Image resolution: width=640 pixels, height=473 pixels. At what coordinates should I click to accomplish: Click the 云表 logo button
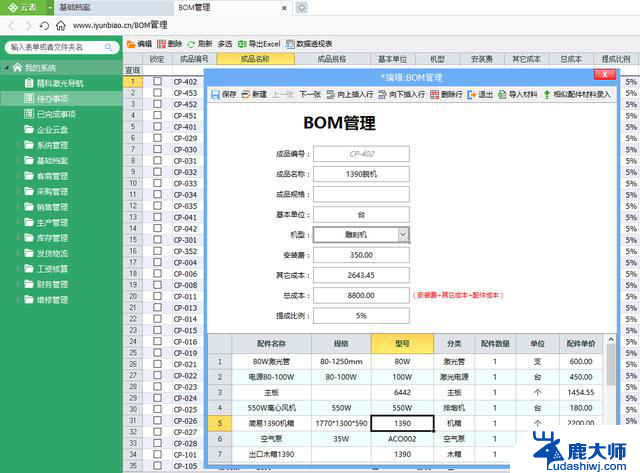pos(23,8)
